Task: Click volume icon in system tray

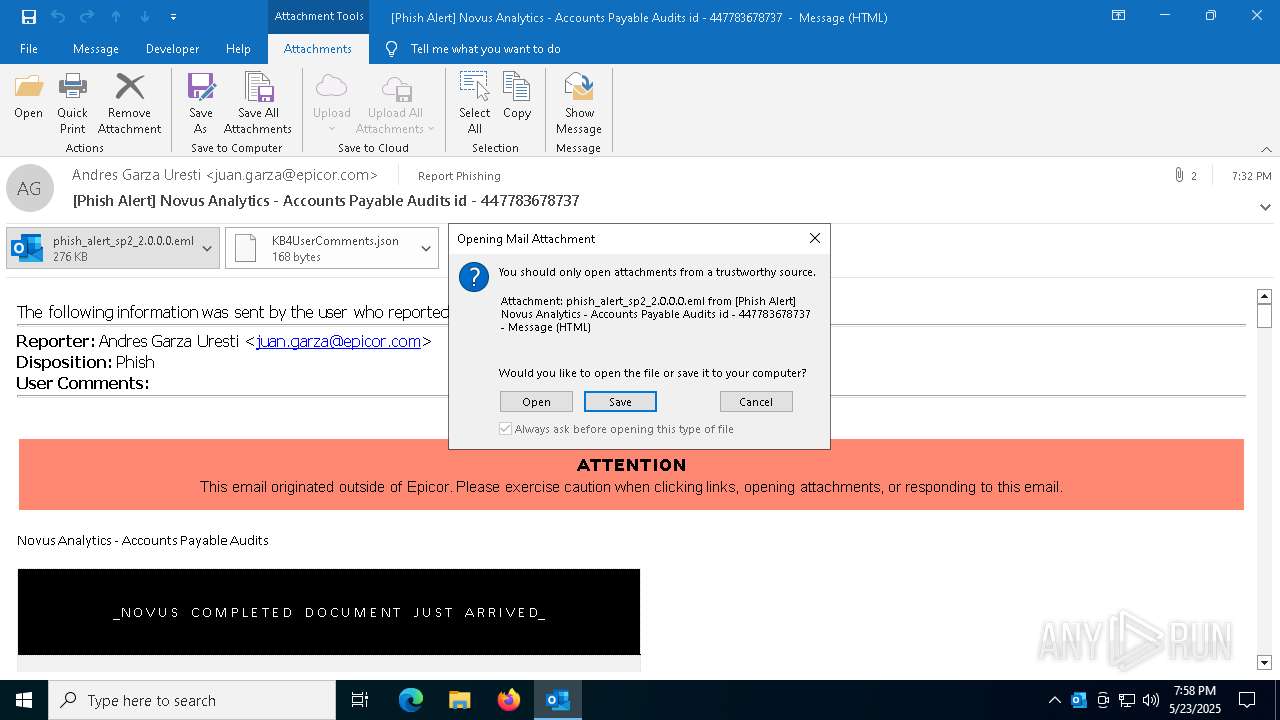Action: pyautogui.click(x=1151, y=700)
